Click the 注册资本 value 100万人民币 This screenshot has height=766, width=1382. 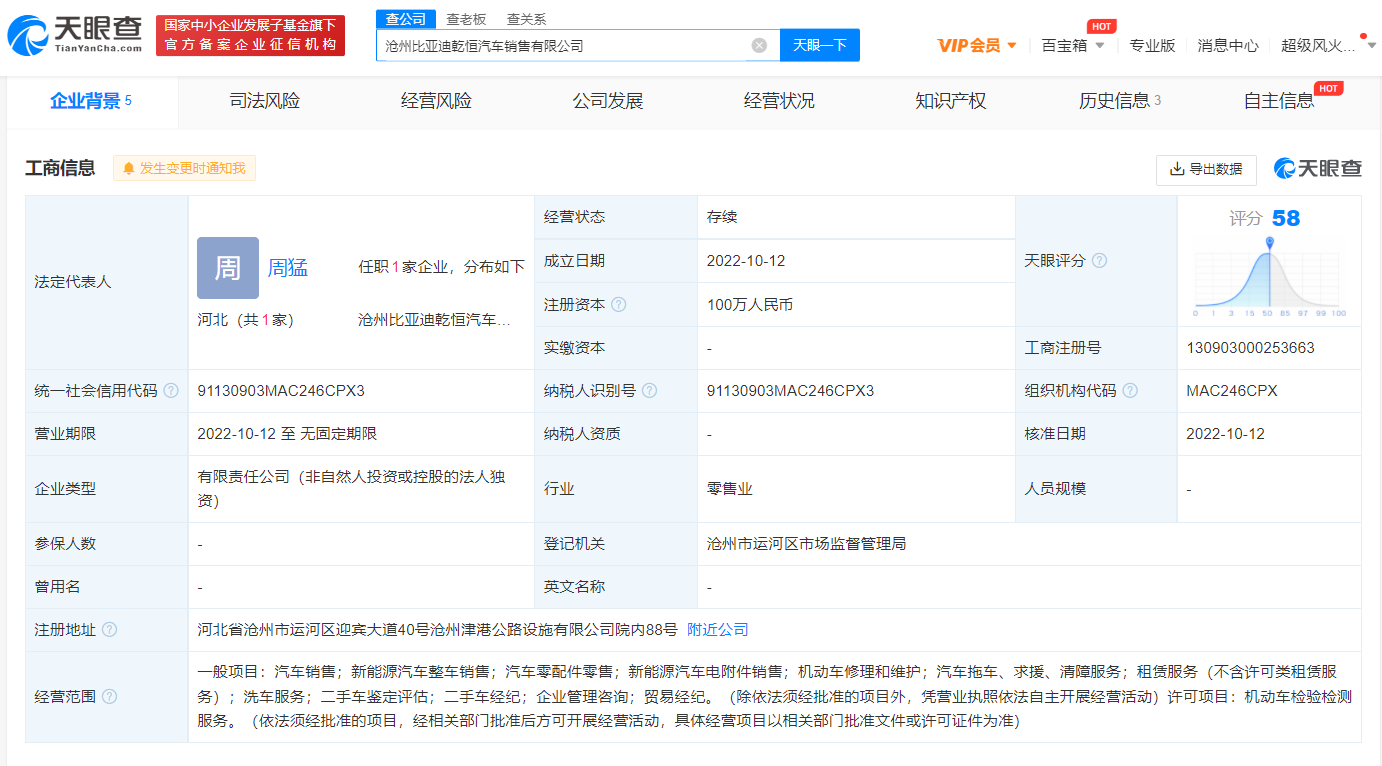[x=750, y=304]
